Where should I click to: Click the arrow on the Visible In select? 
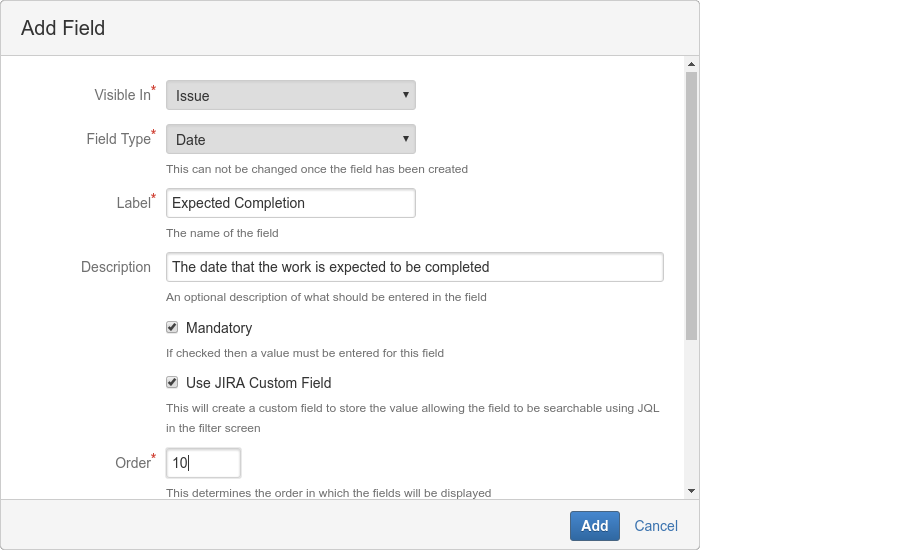[x=405, y=95]
